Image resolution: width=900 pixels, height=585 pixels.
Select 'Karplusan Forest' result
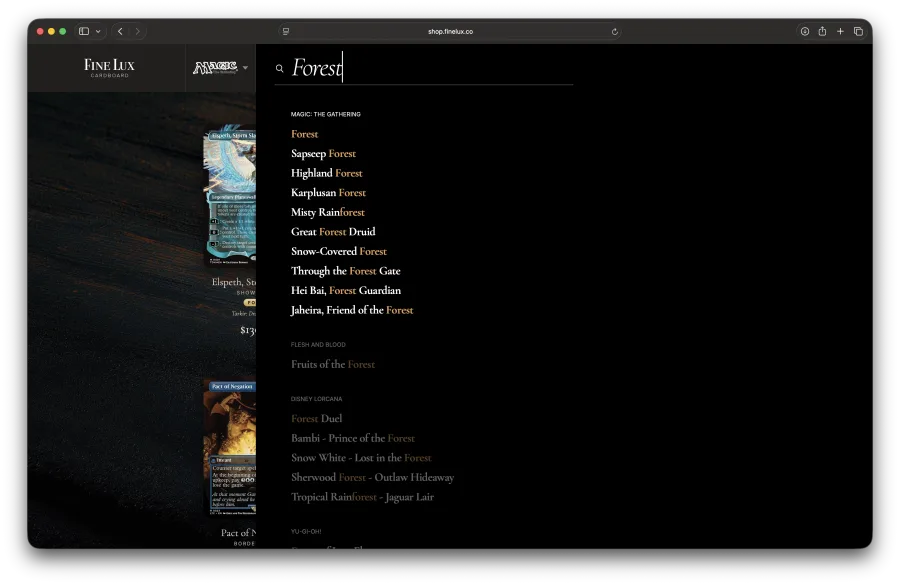pos(328,192)
